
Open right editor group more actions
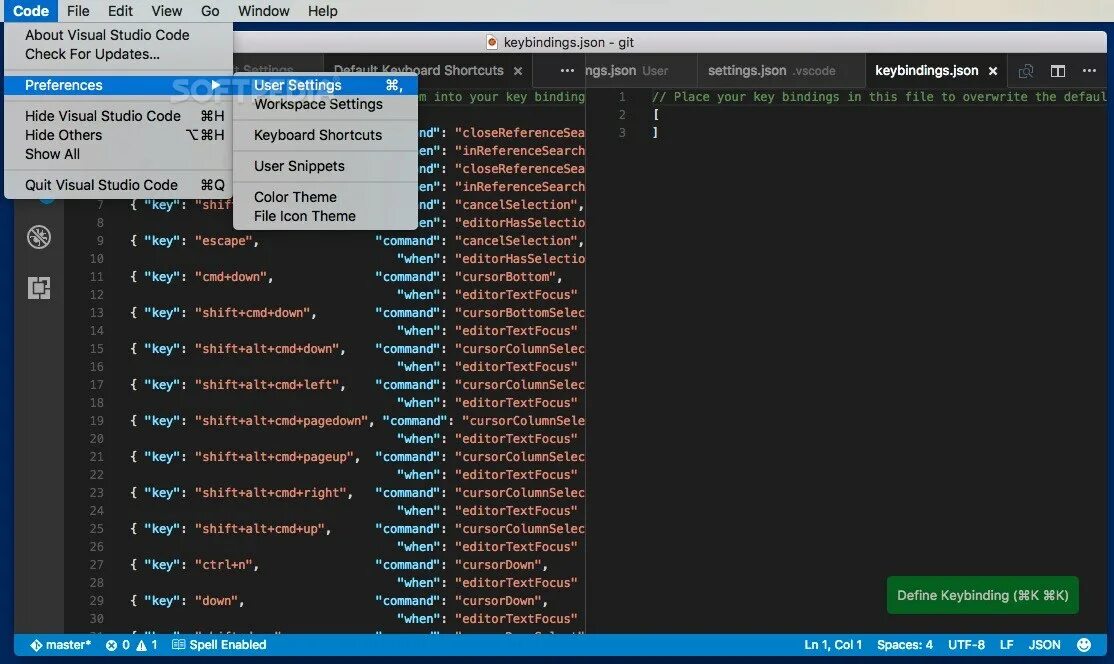coord(1089,70)
